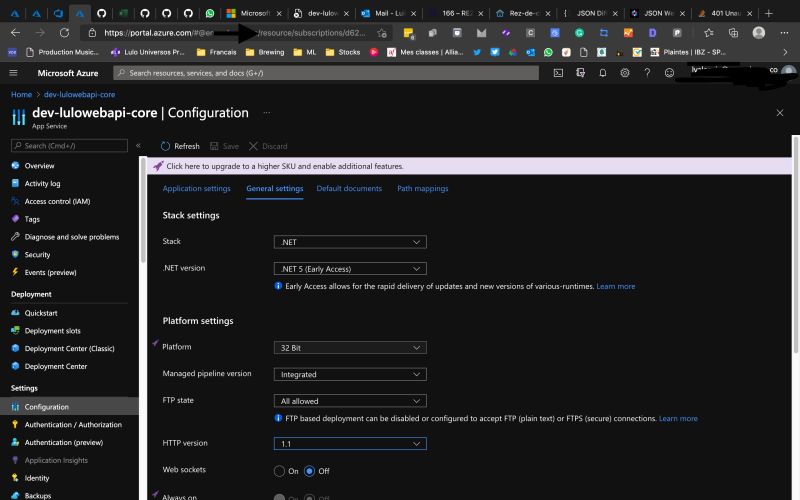800x500 pixels.
Task: Click the sidebar Search (Cmd+/) field
Action: point(69,145)
